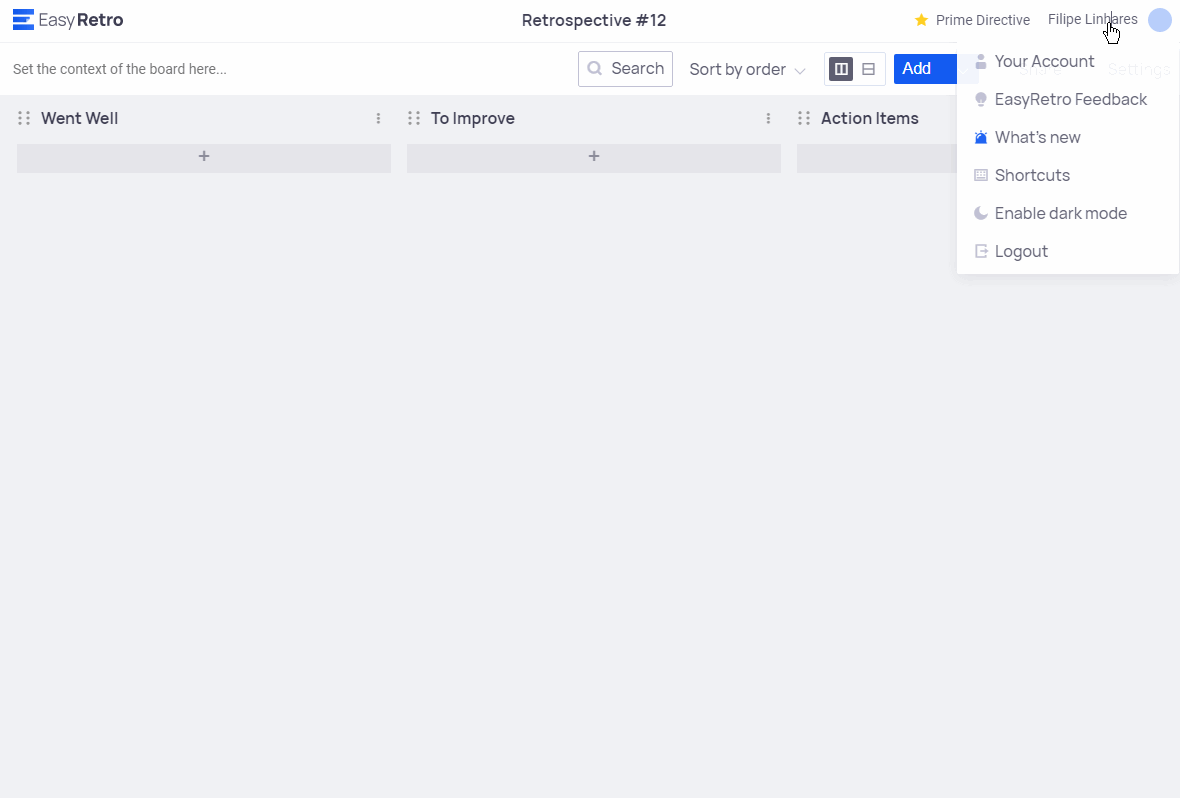Edit the board context text
Viewport: 1180px width, 798px height.
point(120,69)
